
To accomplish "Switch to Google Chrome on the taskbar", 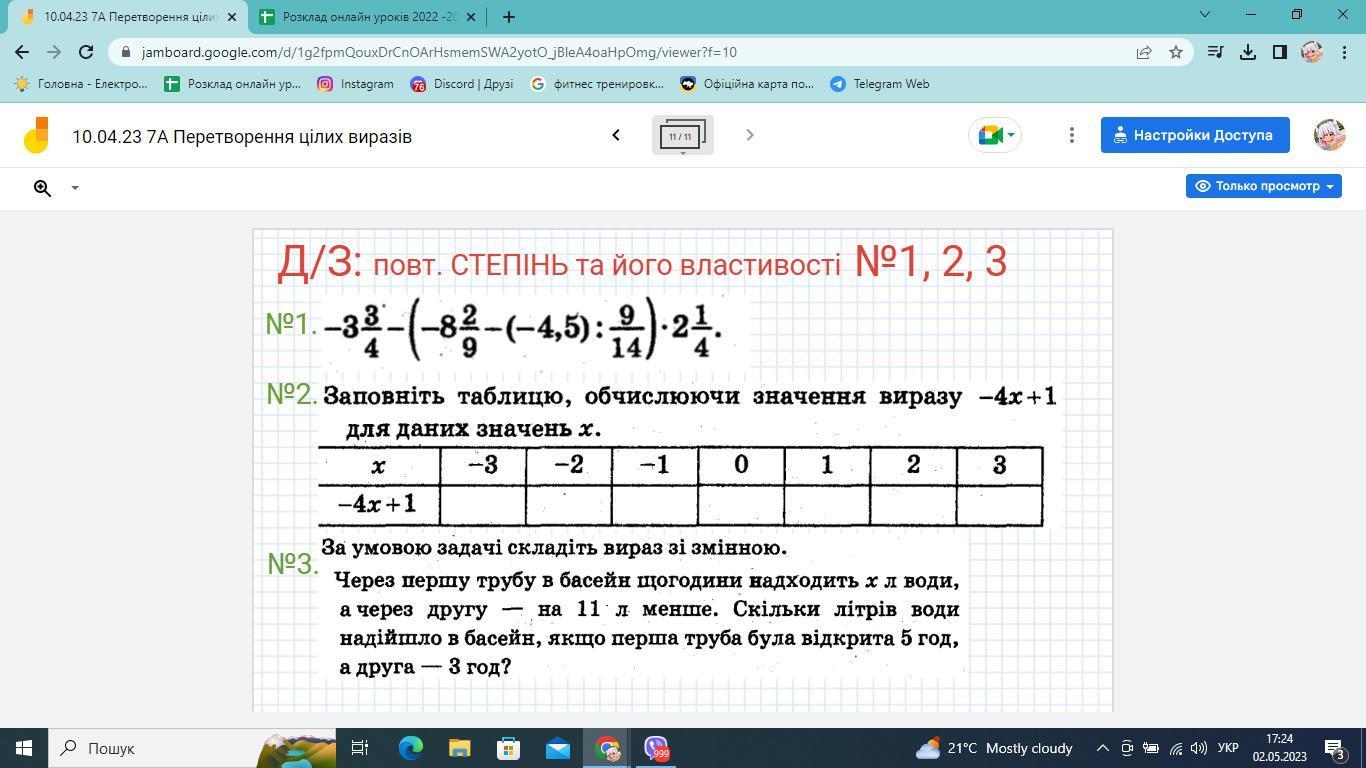I will (x=607, y=748).
